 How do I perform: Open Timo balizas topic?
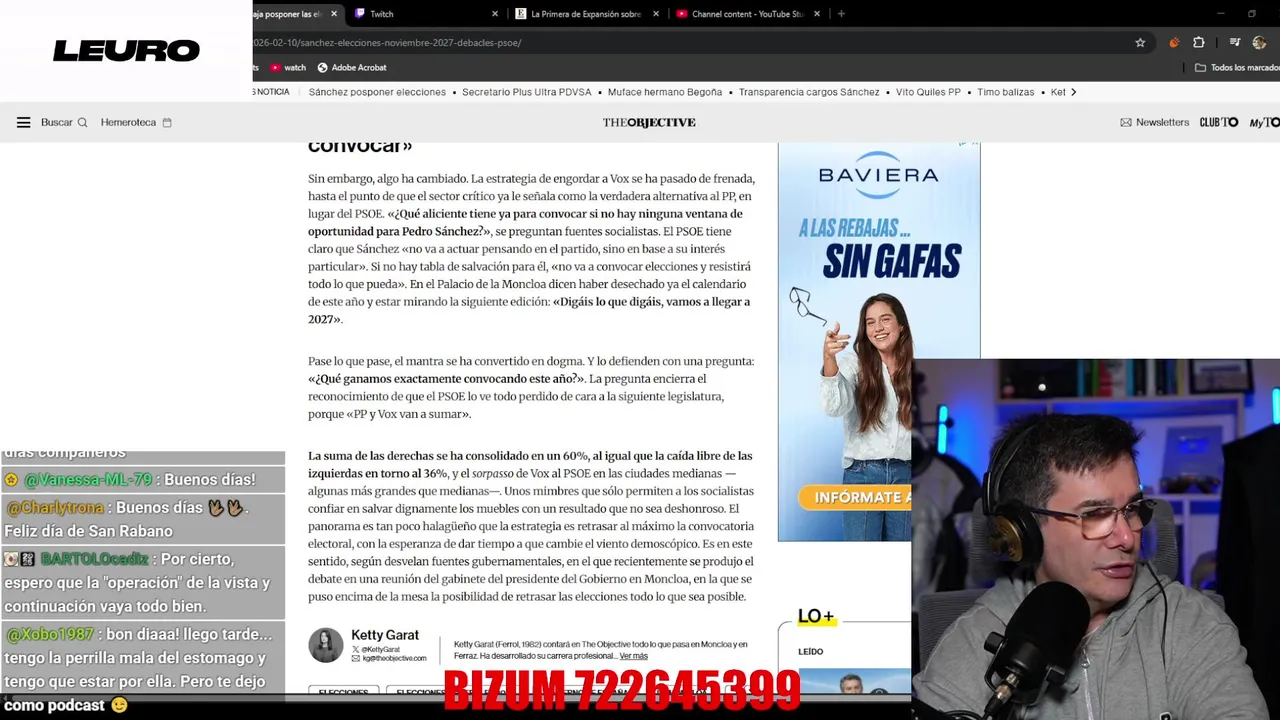(x=1006, y=92)
